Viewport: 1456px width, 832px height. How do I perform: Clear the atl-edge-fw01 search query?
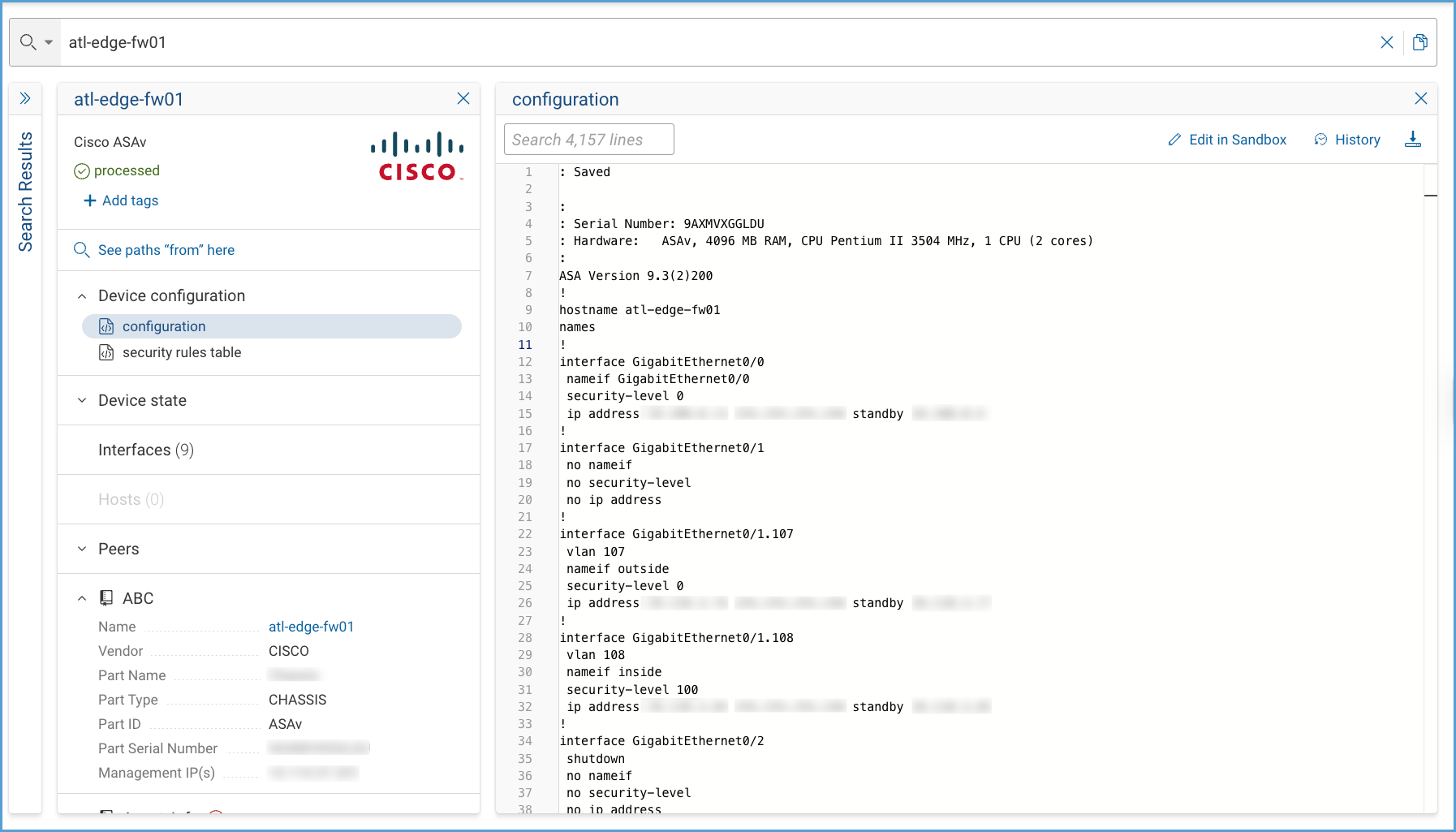pyautogui.click(x=1386, y=42)
